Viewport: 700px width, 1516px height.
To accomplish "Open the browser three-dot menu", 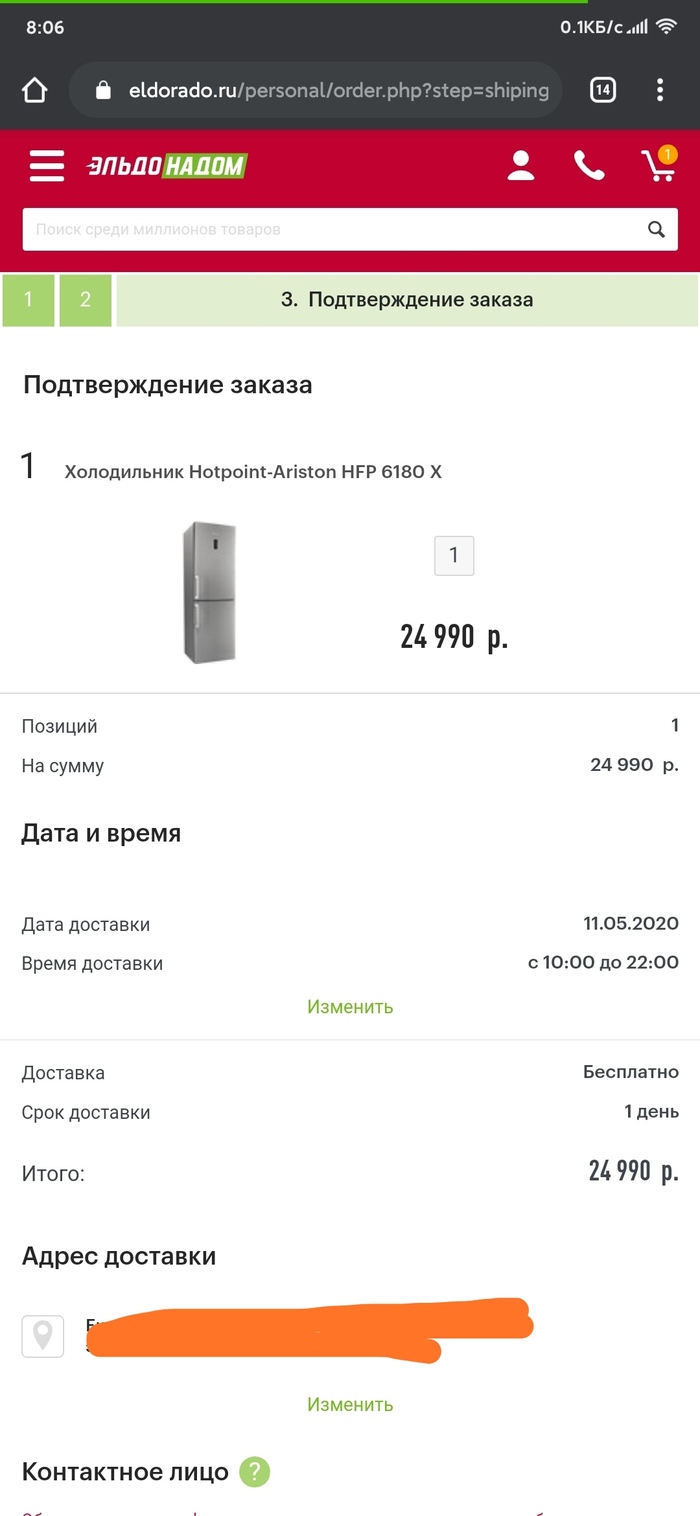I will 660,91.
